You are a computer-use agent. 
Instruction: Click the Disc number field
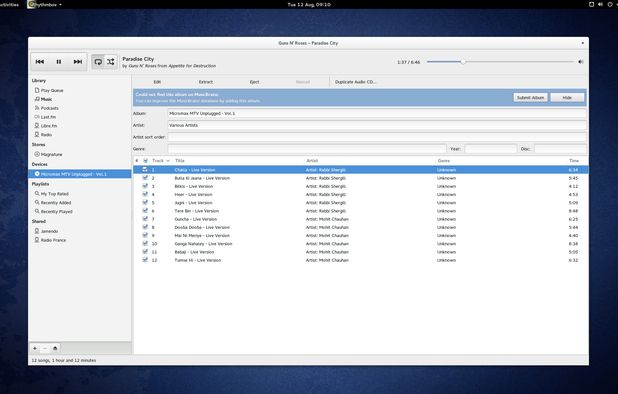coord(560,149)
